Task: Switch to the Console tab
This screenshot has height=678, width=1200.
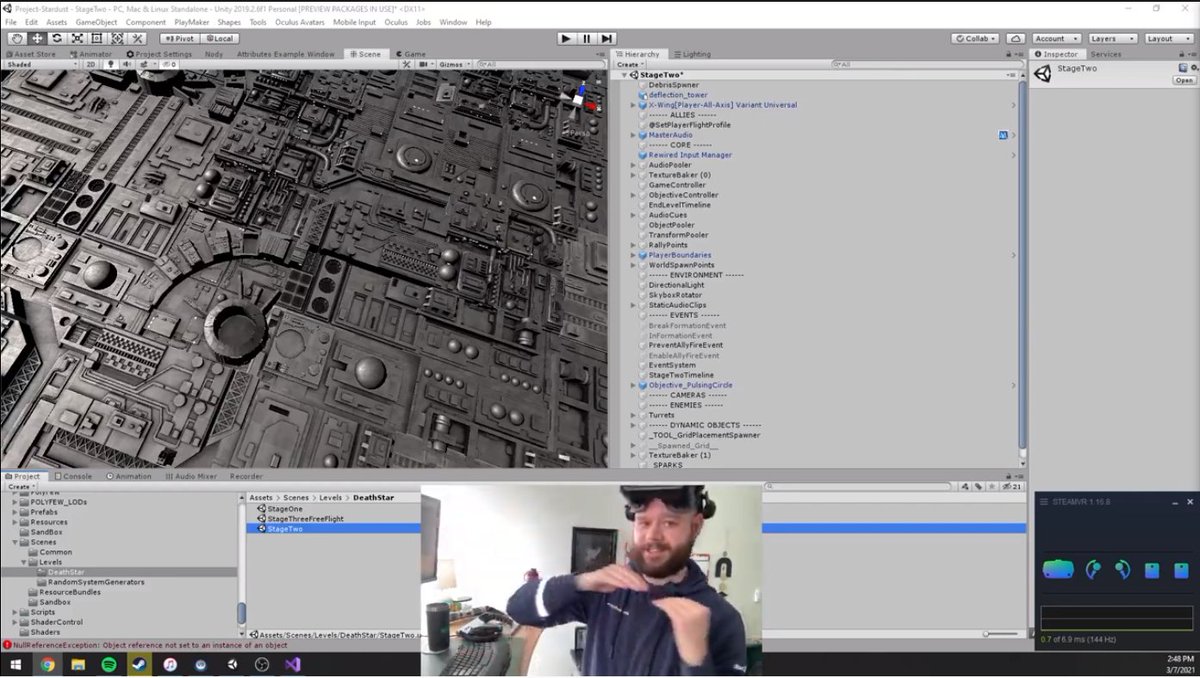Action: 73,476
